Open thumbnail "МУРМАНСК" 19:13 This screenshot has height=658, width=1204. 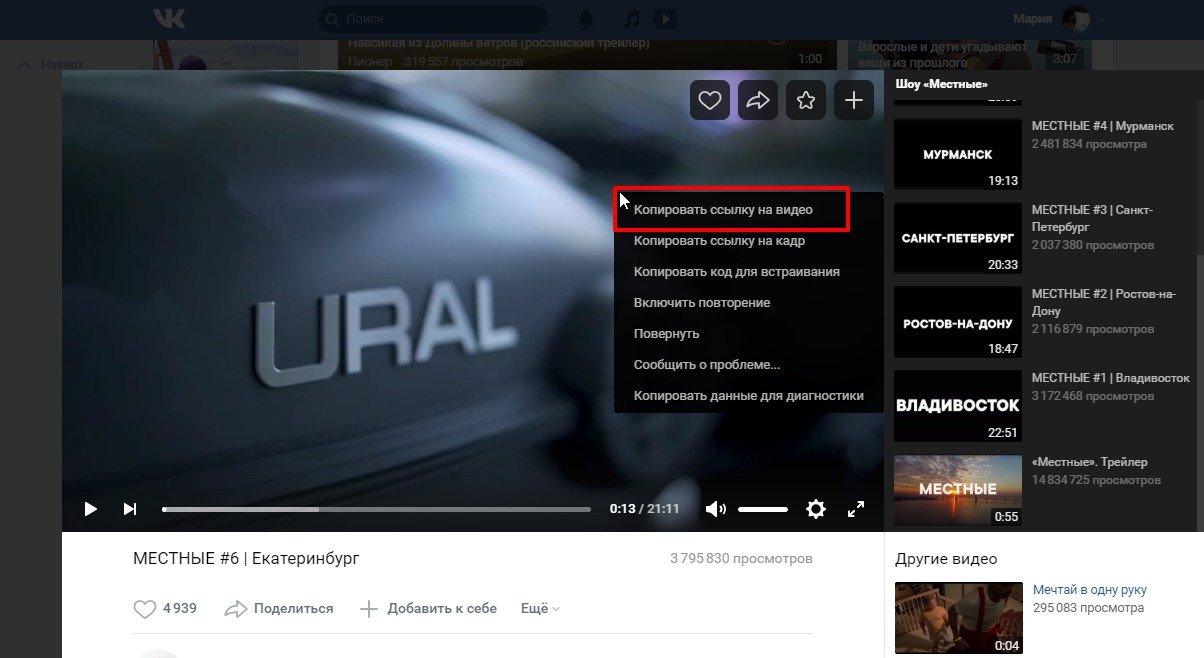click(958, 154)
